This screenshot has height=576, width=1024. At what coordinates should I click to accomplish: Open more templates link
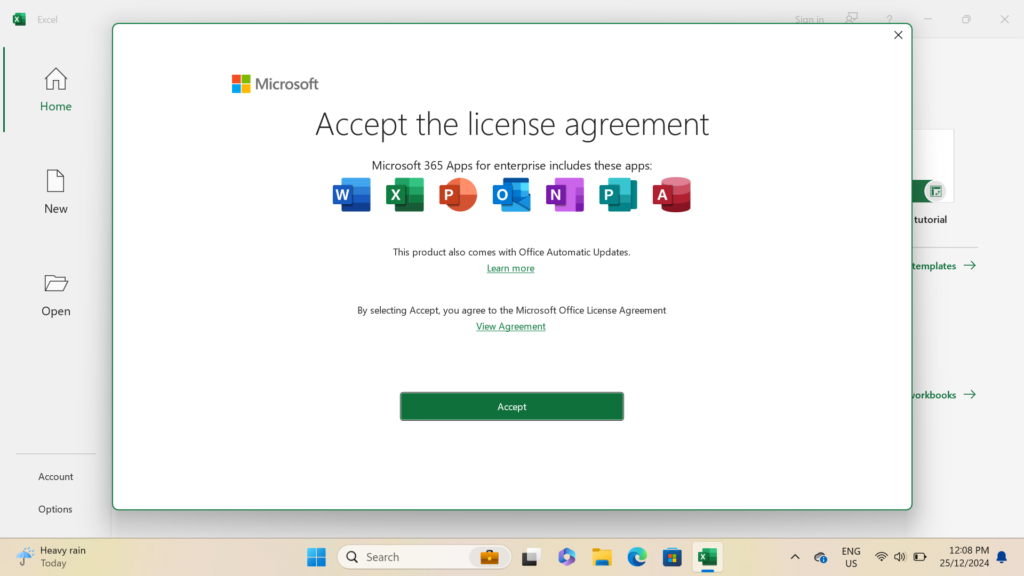point(944,266)
